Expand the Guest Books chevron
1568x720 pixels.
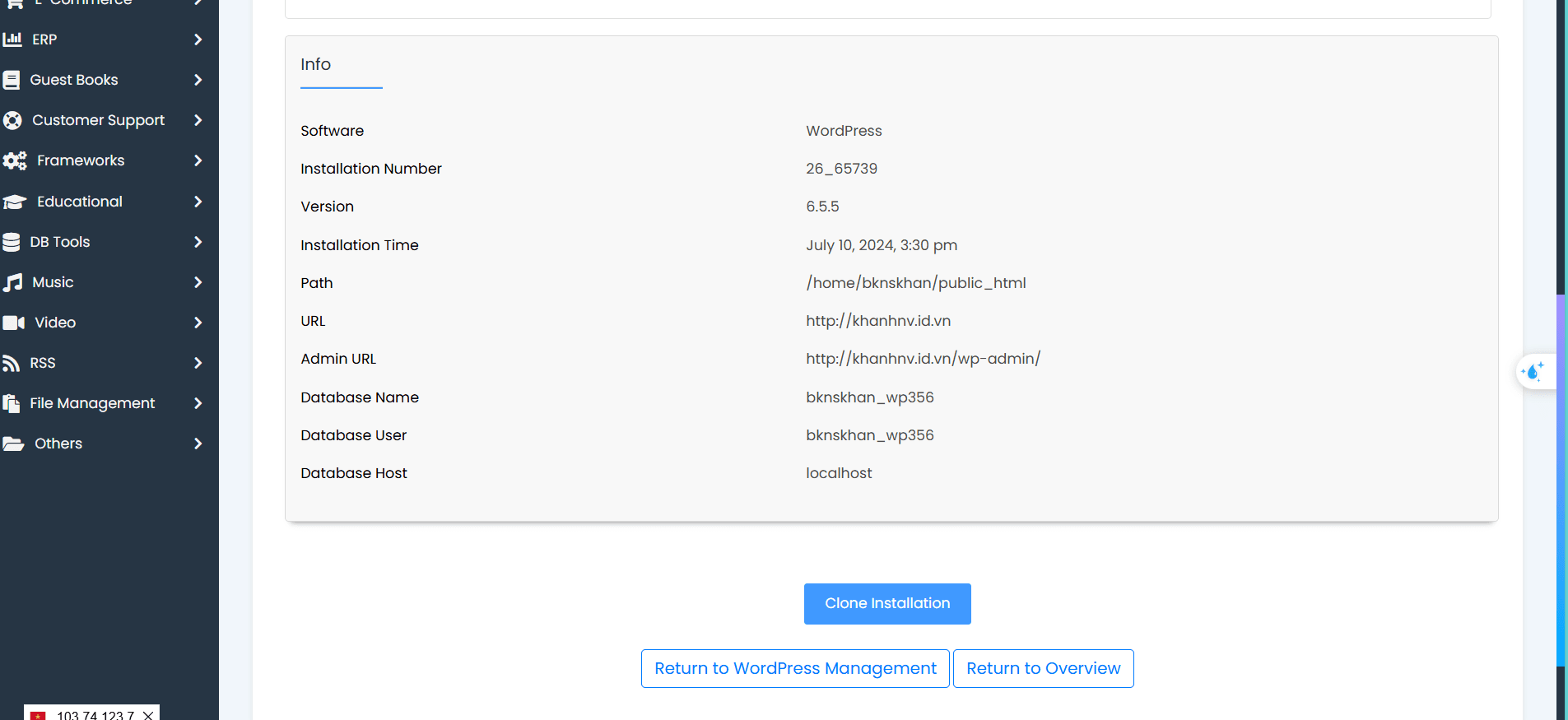198,80
